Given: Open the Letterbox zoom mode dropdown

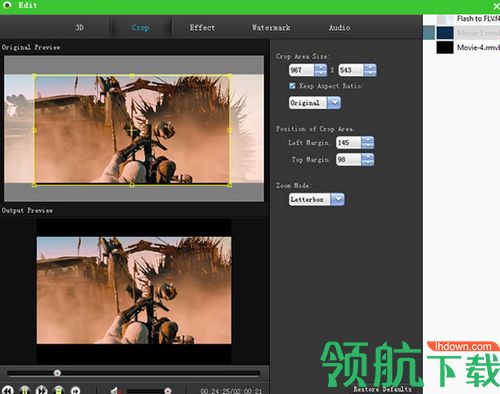Looking at the screenshot, I should coord(316,199).
